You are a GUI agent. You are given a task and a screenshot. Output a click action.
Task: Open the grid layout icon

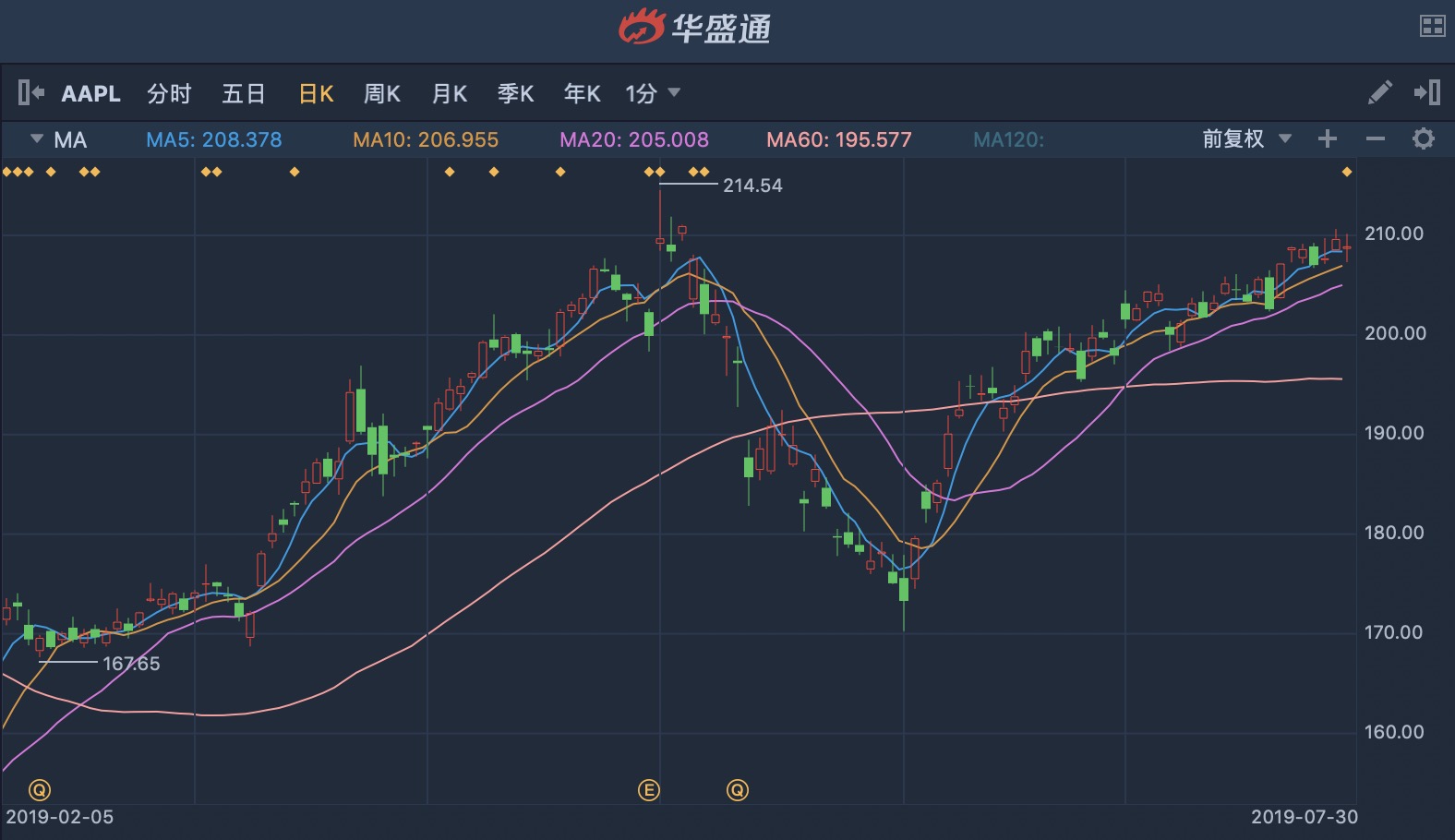tap(1432, 27)
